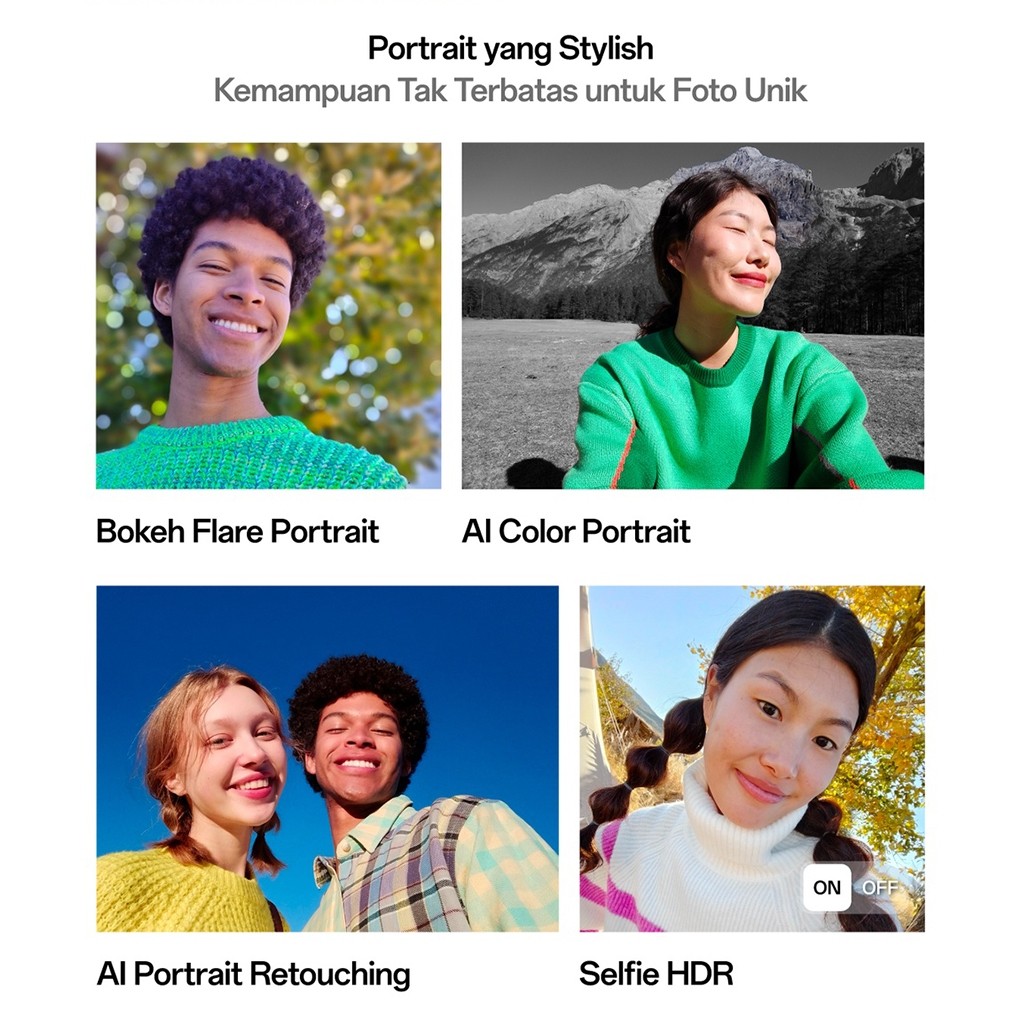Click the AI Portrait Retouching caption
This screenshot has height=1024, width=1024.
[253, 974]
